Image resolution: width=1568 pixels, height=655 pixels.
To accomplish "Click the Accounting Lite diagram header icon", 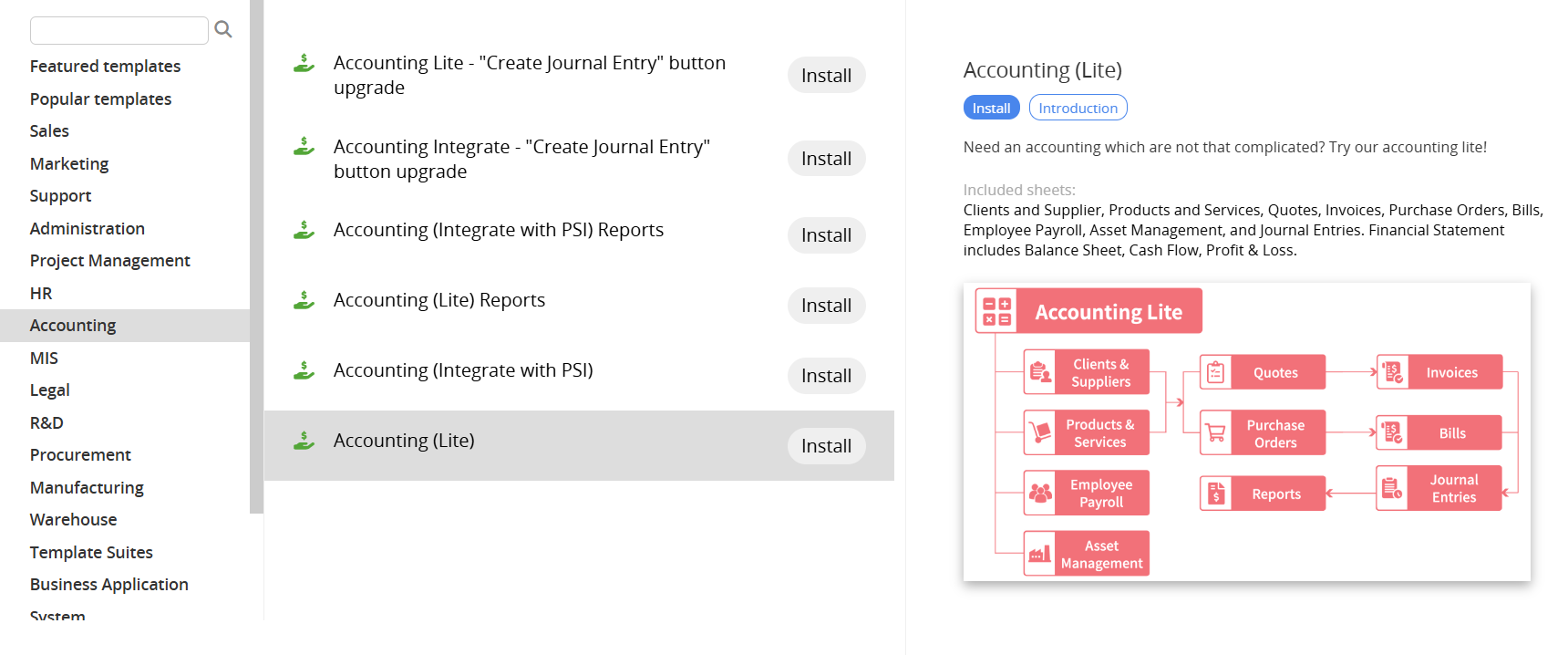I will 997,311.
